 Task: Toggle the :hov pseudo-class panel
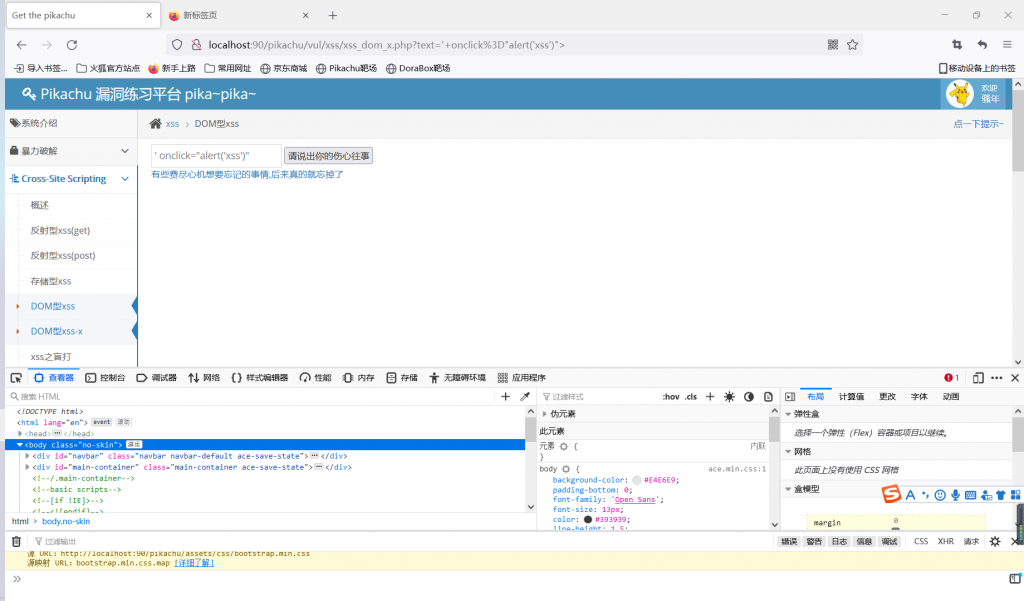[670, 397]
